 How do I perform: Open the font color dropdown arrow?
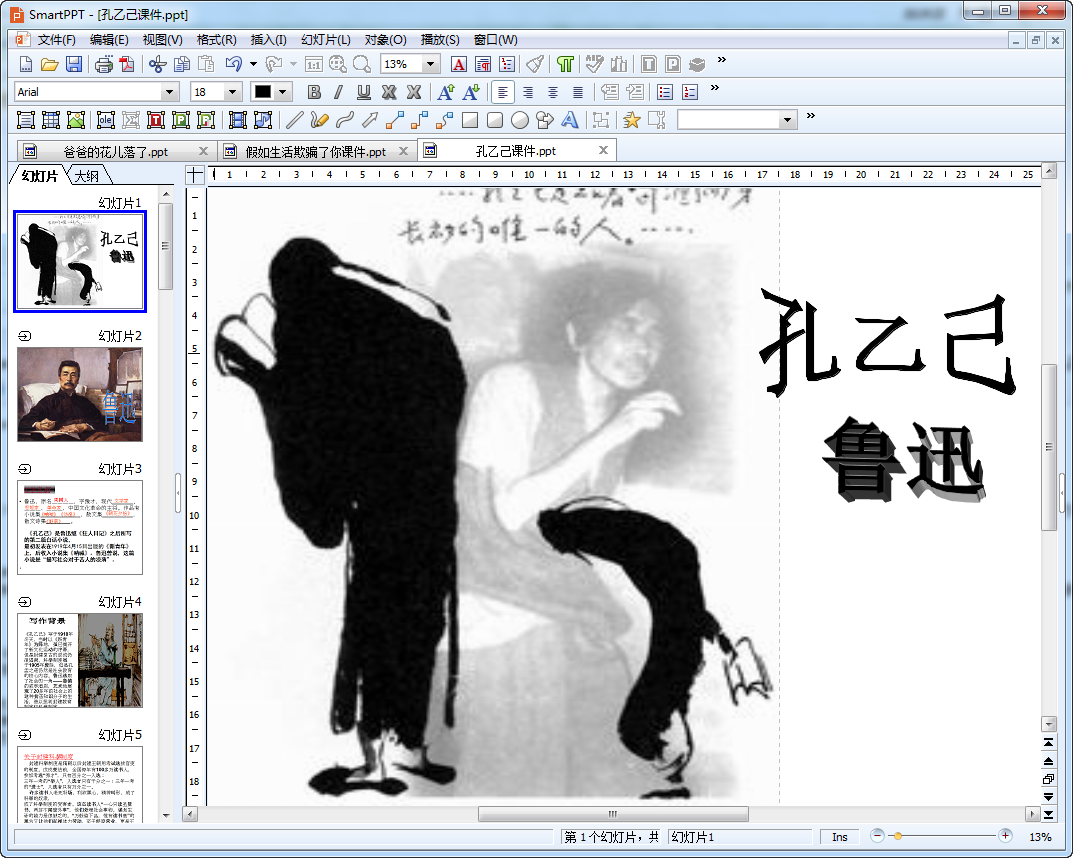pos(283,92)
